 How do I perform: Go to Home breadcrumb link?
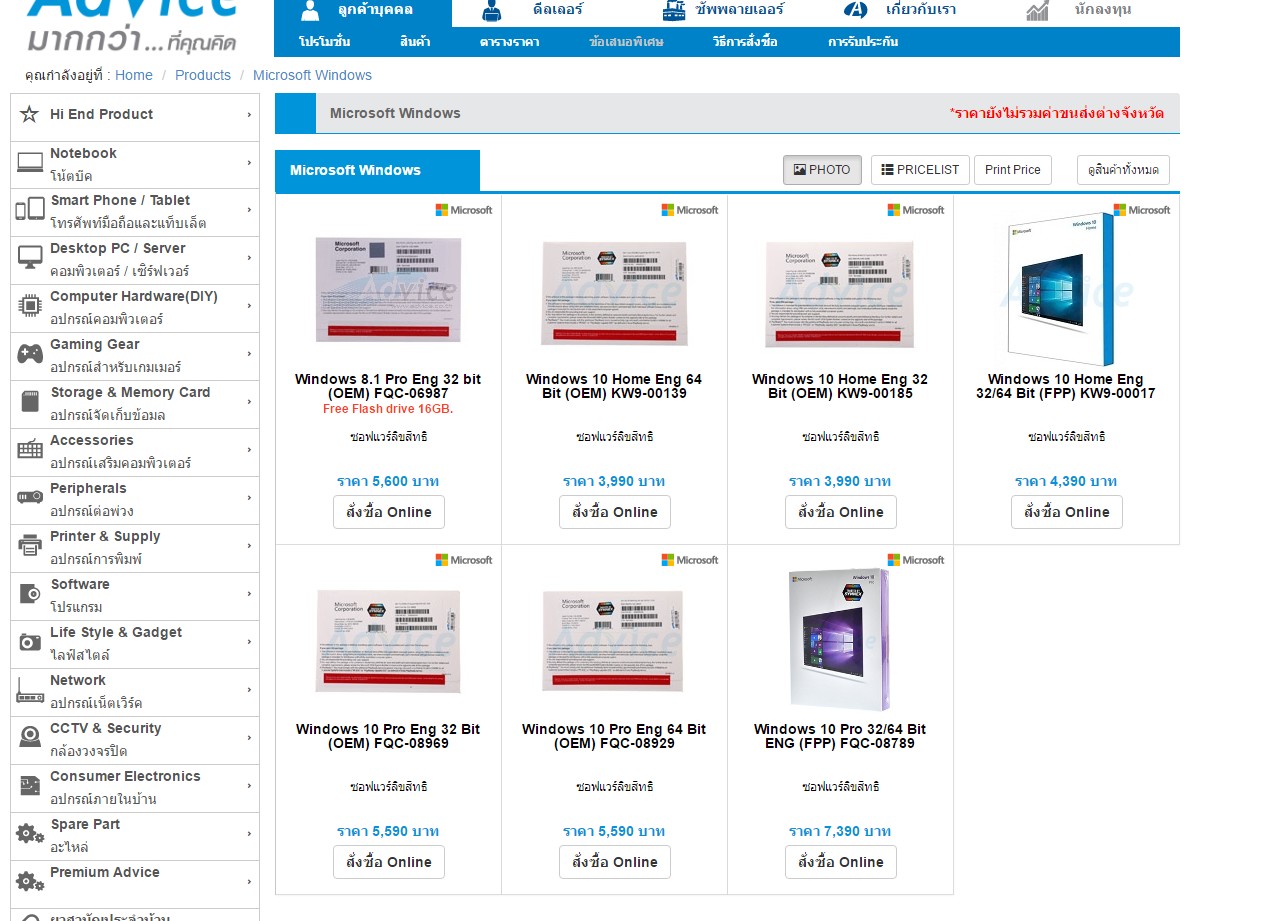[134, 75]
